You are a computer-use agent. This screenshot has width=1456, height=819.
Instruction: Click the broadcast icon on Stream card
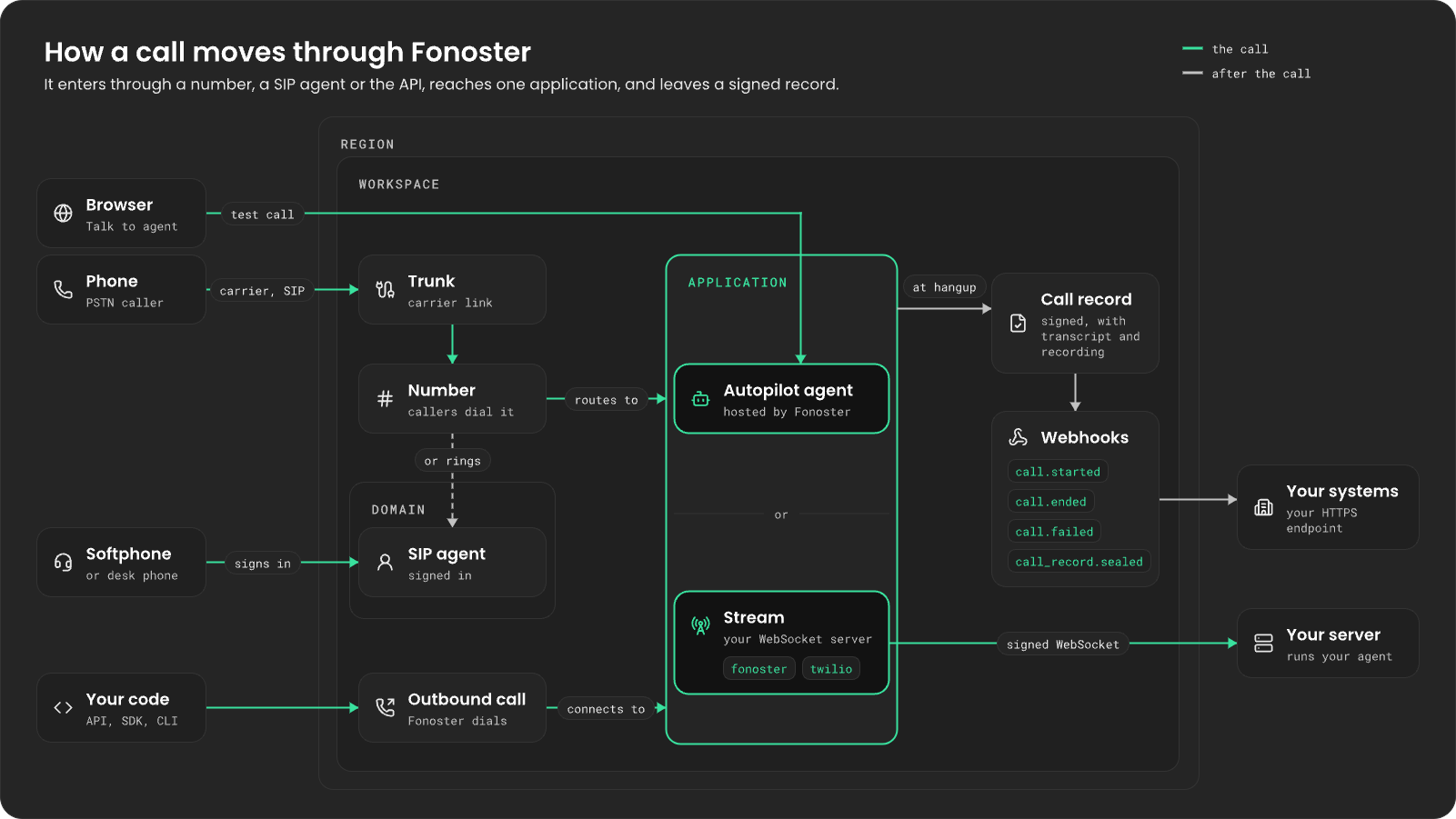(700, 625)
